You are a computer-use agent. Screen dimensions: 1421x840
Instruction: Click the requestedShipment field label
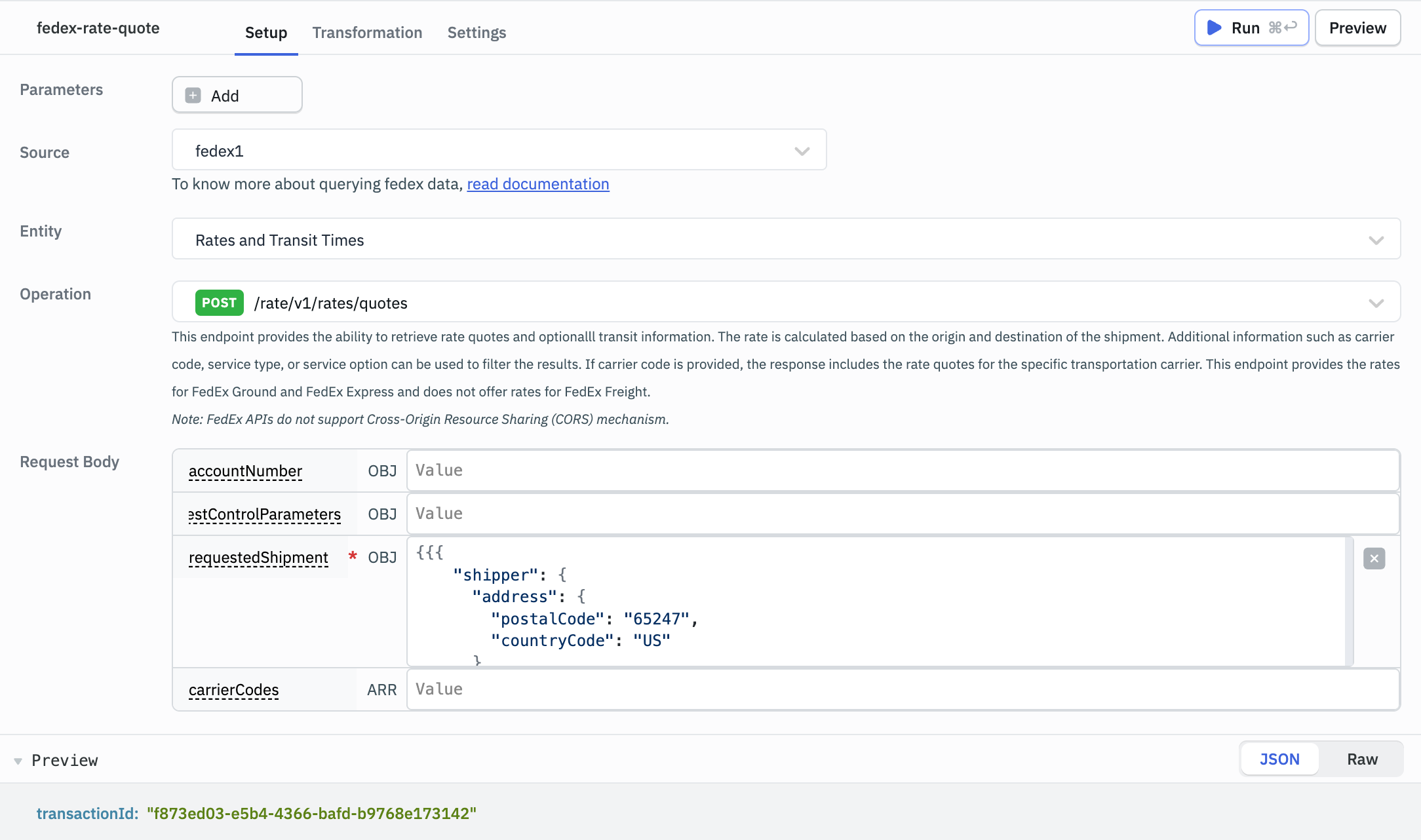coord(258,557)
